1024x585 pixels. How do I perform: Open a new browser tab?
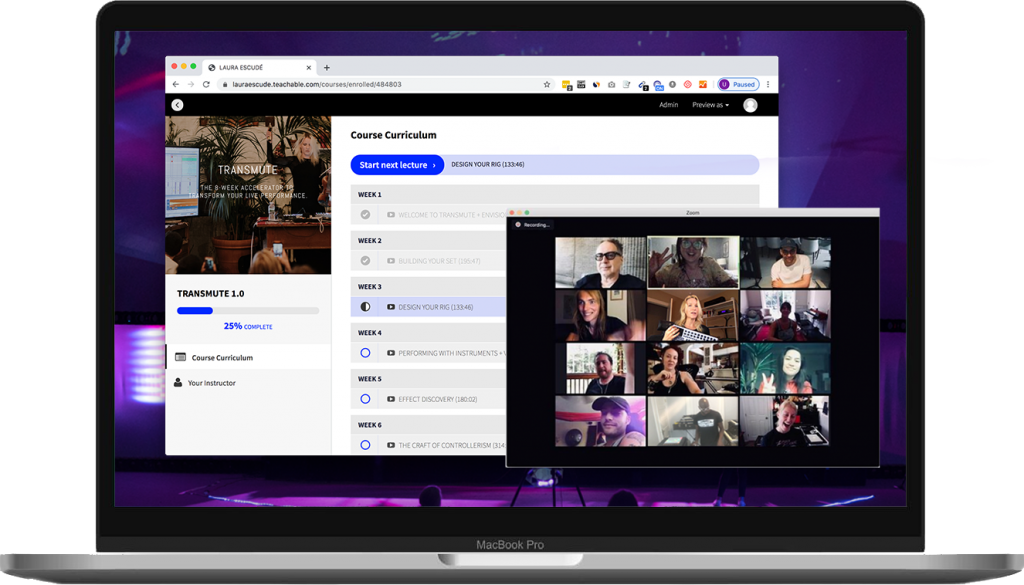coord(327,67)
